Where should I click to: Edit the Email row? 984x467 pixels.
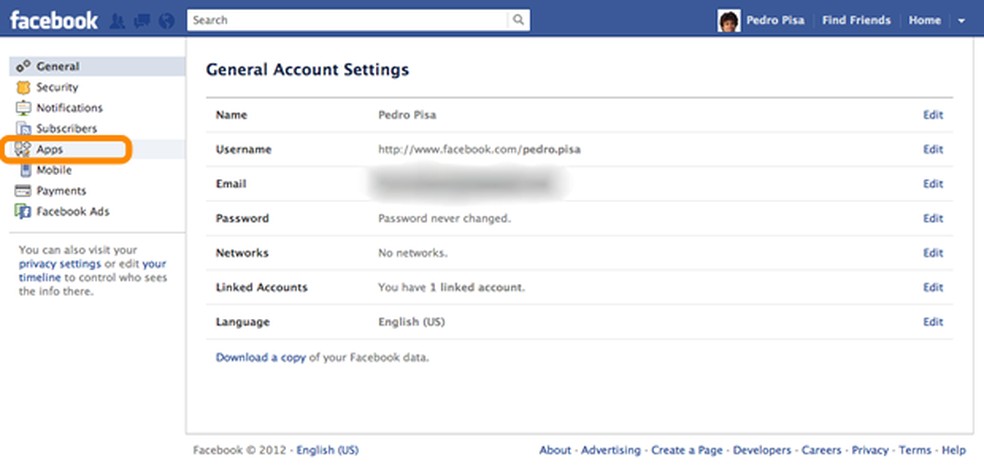933,184
